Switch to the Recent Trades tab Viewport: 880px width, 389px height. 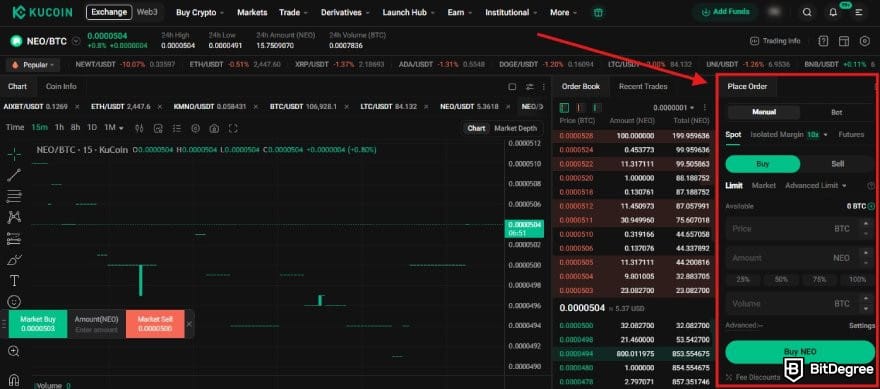[x=643, y=86]
